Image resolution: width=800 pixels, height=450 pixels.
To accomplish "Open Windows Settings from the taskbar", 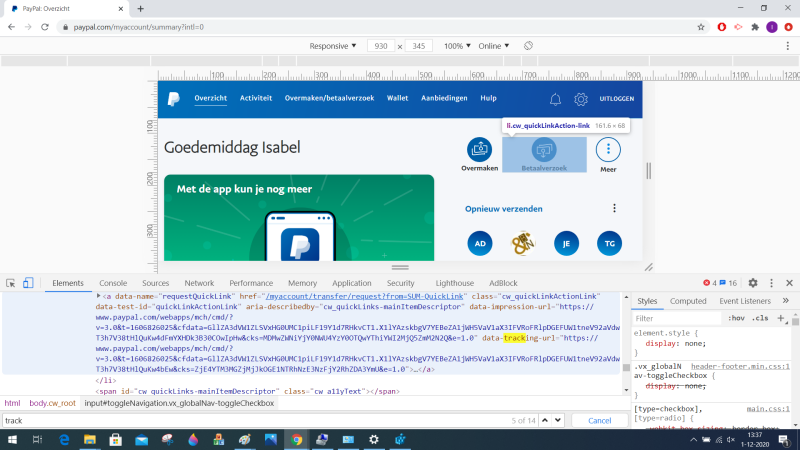I will (373, 439).
